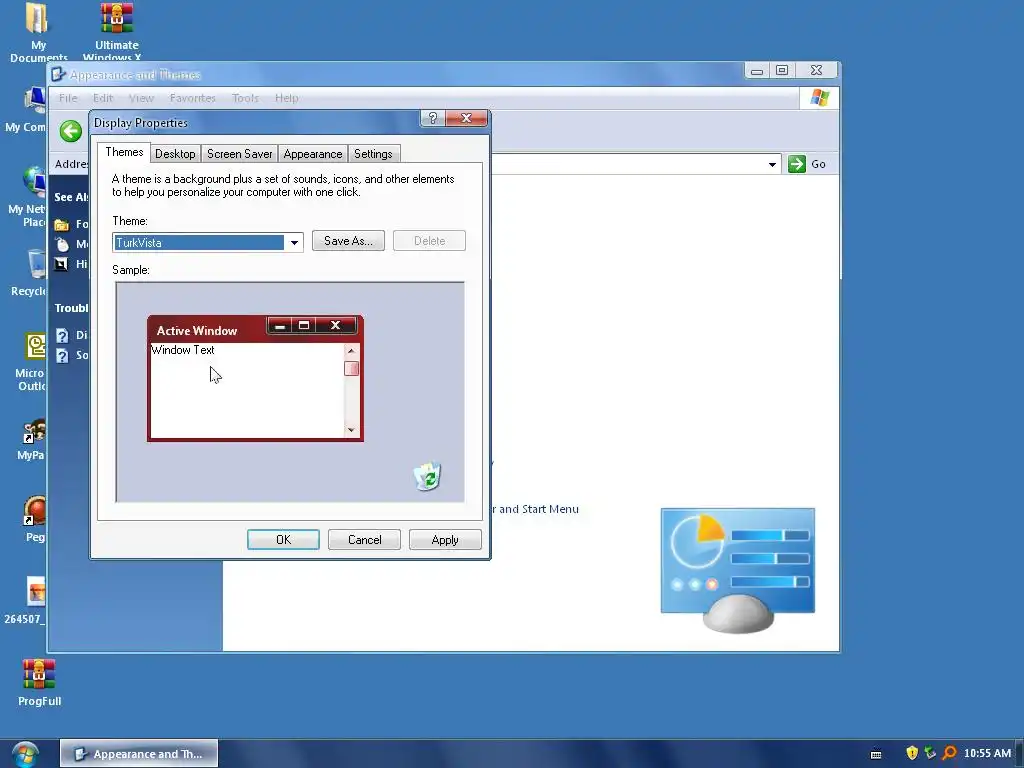Select the Themes tab
The width and height of the screenshot is (1024, 768).
point(124,152)
